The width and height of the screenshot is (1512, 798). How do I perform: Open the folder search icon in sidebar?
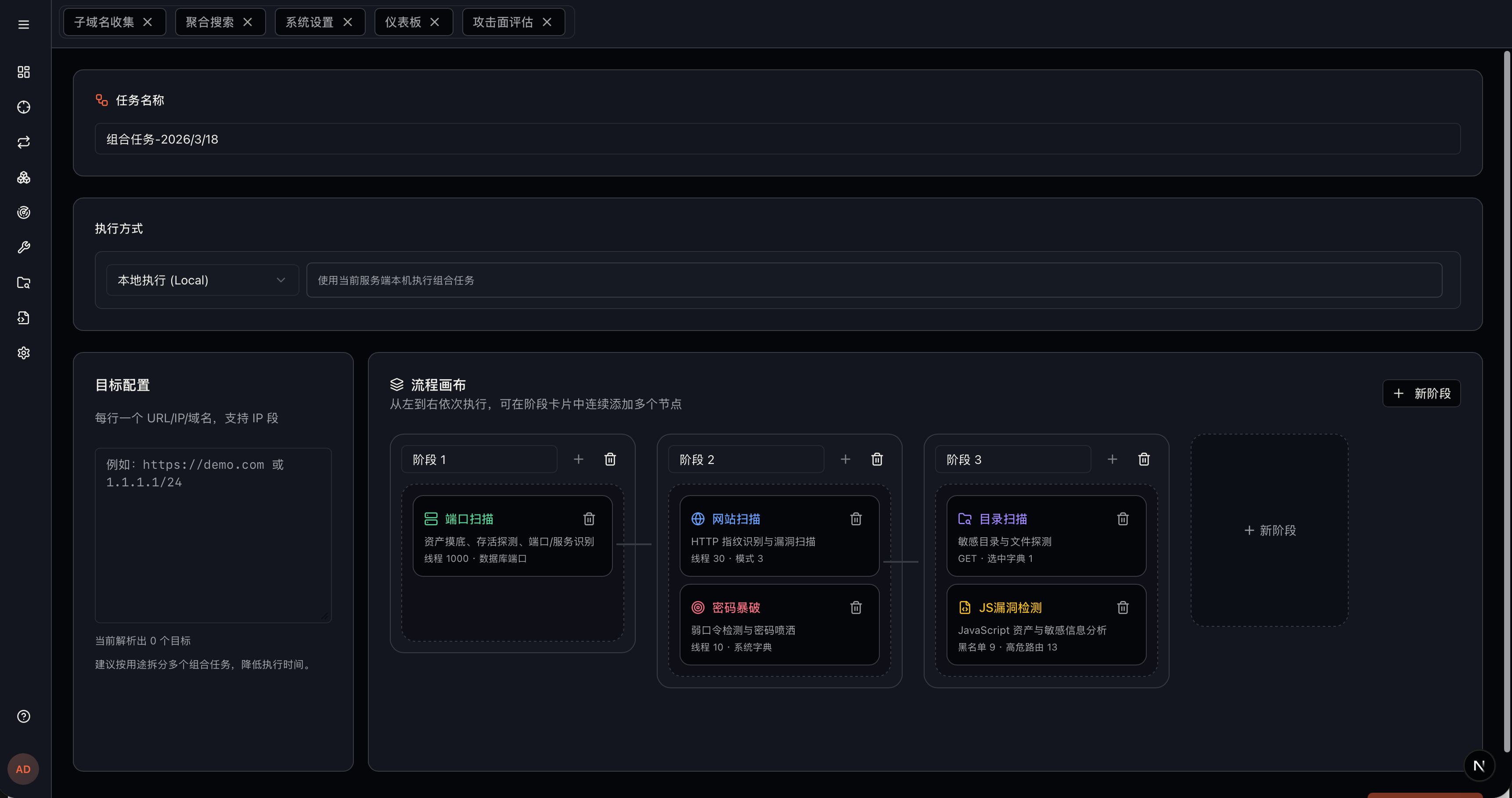click(x=23, y=282)
